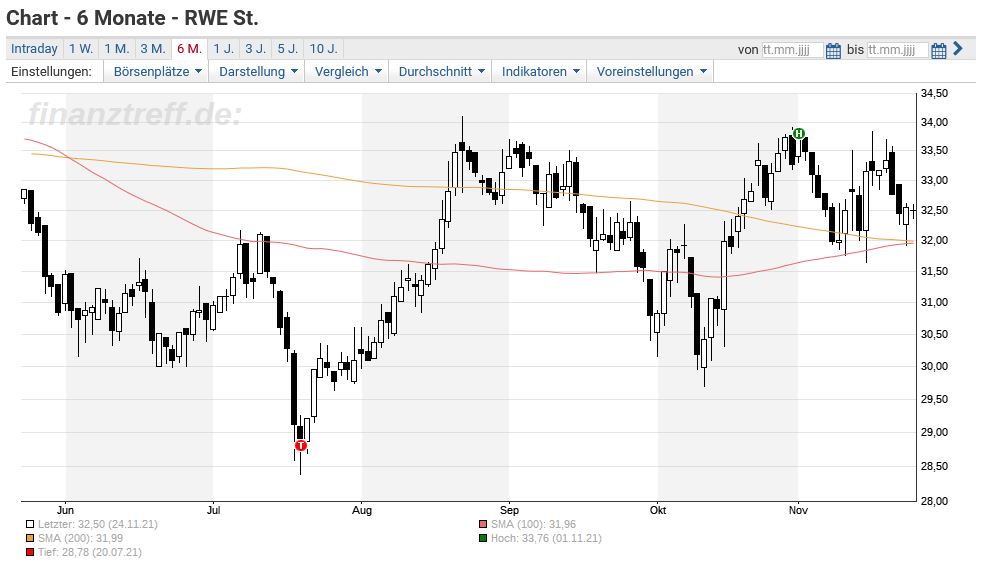Select the 1 W. timeframe tab

coord(81,49)
